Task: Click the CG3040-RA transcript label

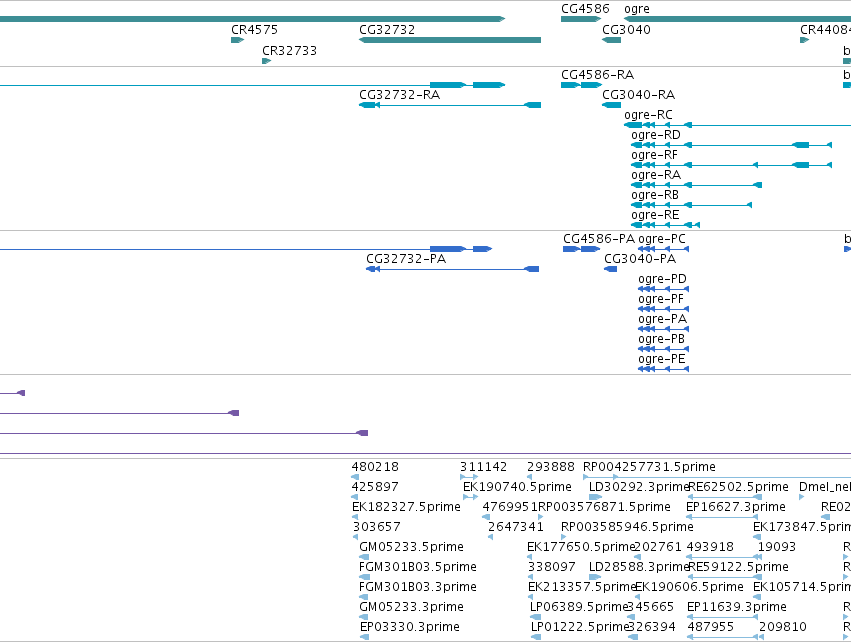Action: (639, 95)
